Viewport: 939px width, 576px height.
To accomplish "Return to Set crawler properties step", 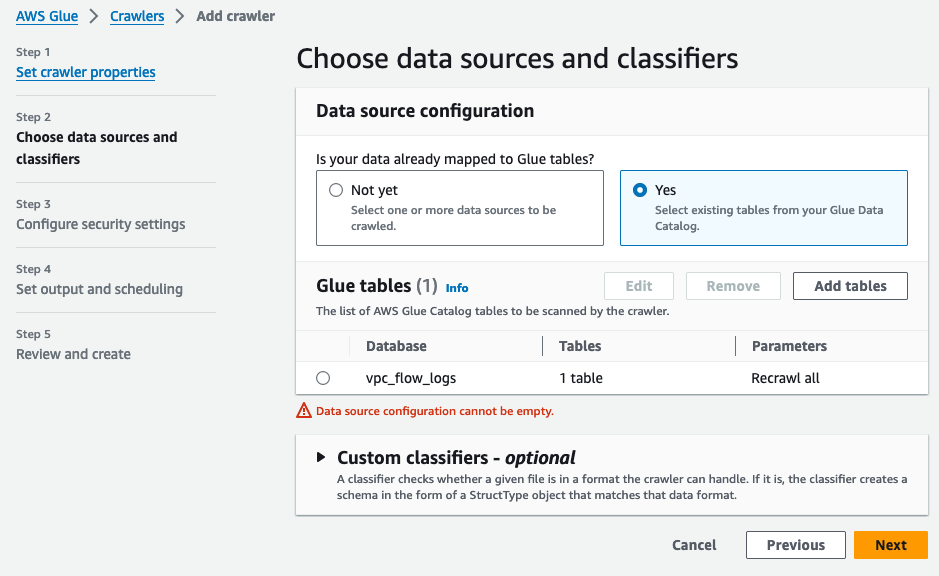I will coord(86,72).
